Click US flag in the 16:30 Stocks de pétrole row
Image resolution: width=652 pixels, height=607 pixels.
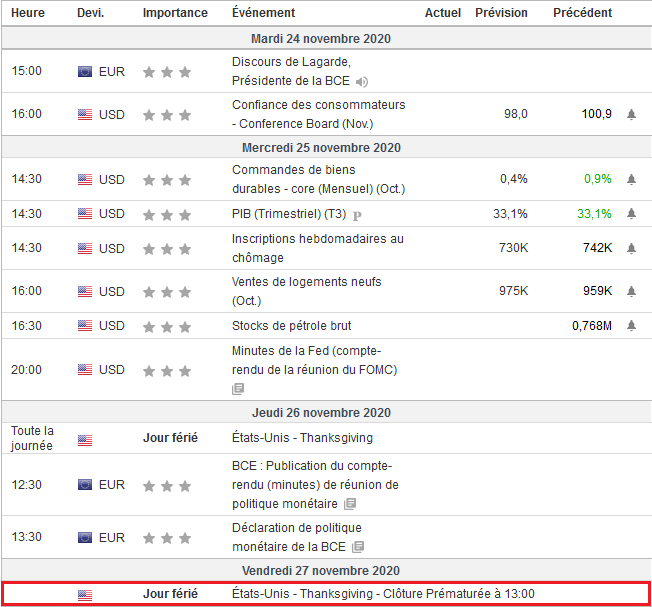pyautogui.click(x=85, y=326)
